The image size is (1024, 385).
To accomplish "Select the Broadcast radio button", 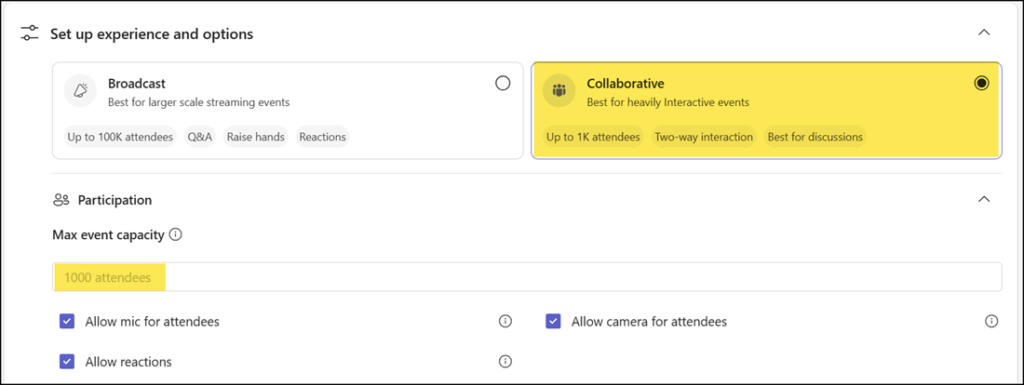I will (503, 83).
